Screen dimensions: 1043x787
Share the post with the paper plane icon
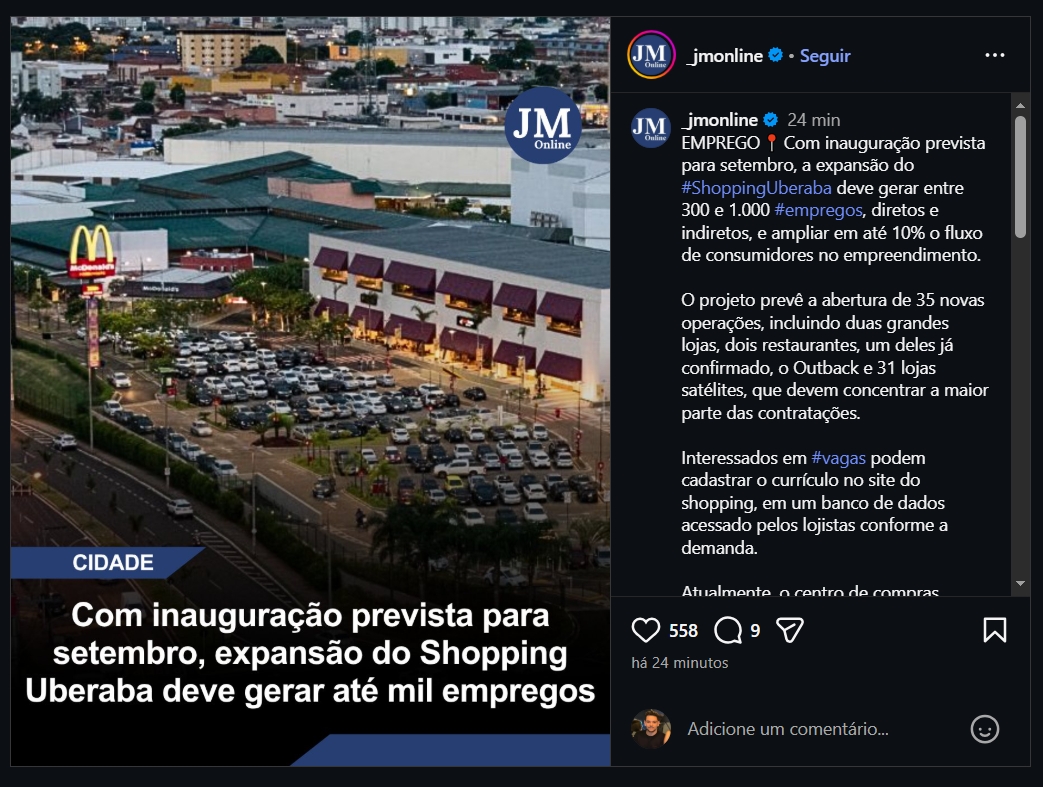click(x=790, y=630)
